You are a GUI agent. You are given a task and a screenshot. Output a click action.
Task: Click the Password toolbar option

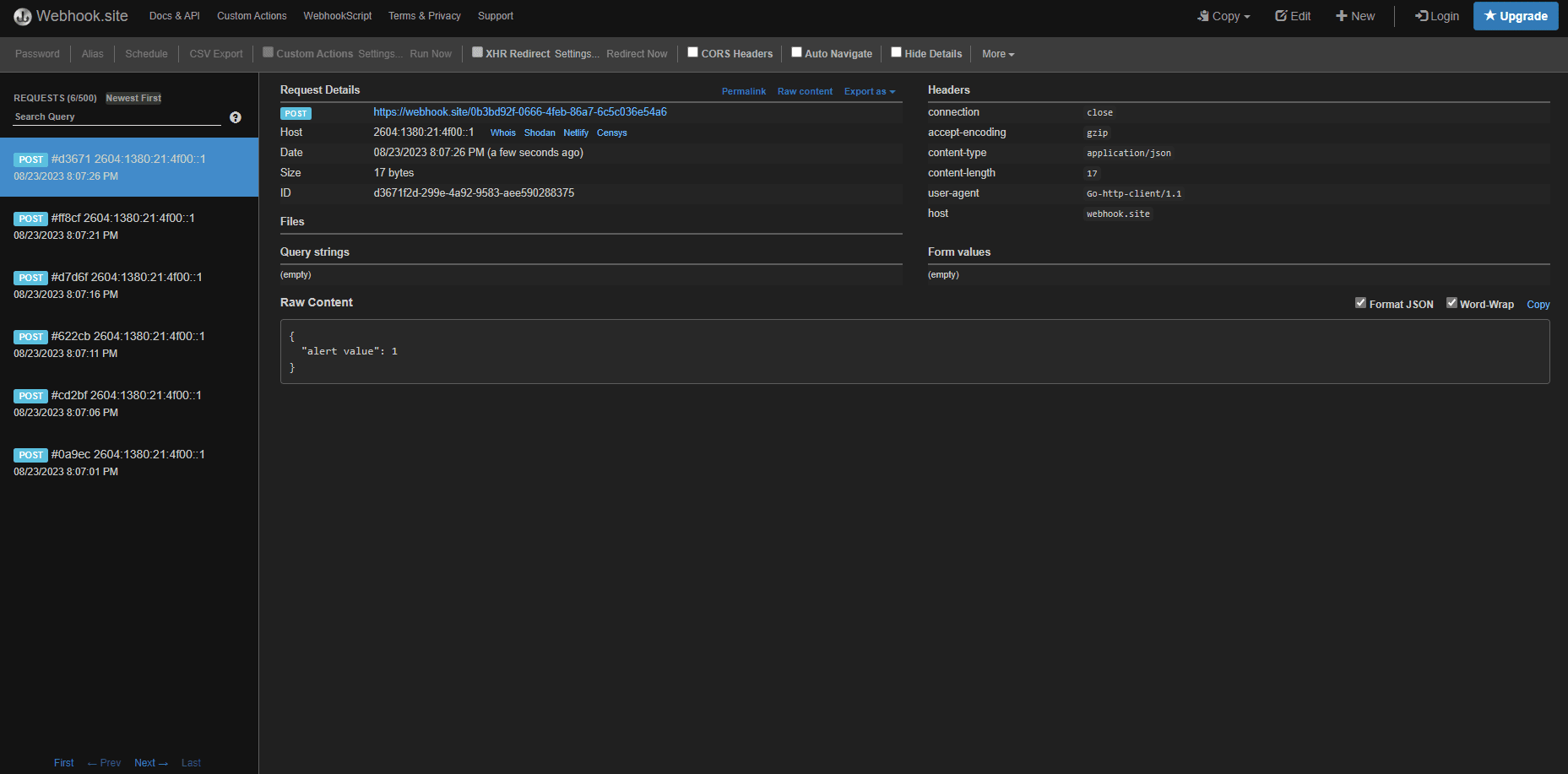click(x=37, y=54)
